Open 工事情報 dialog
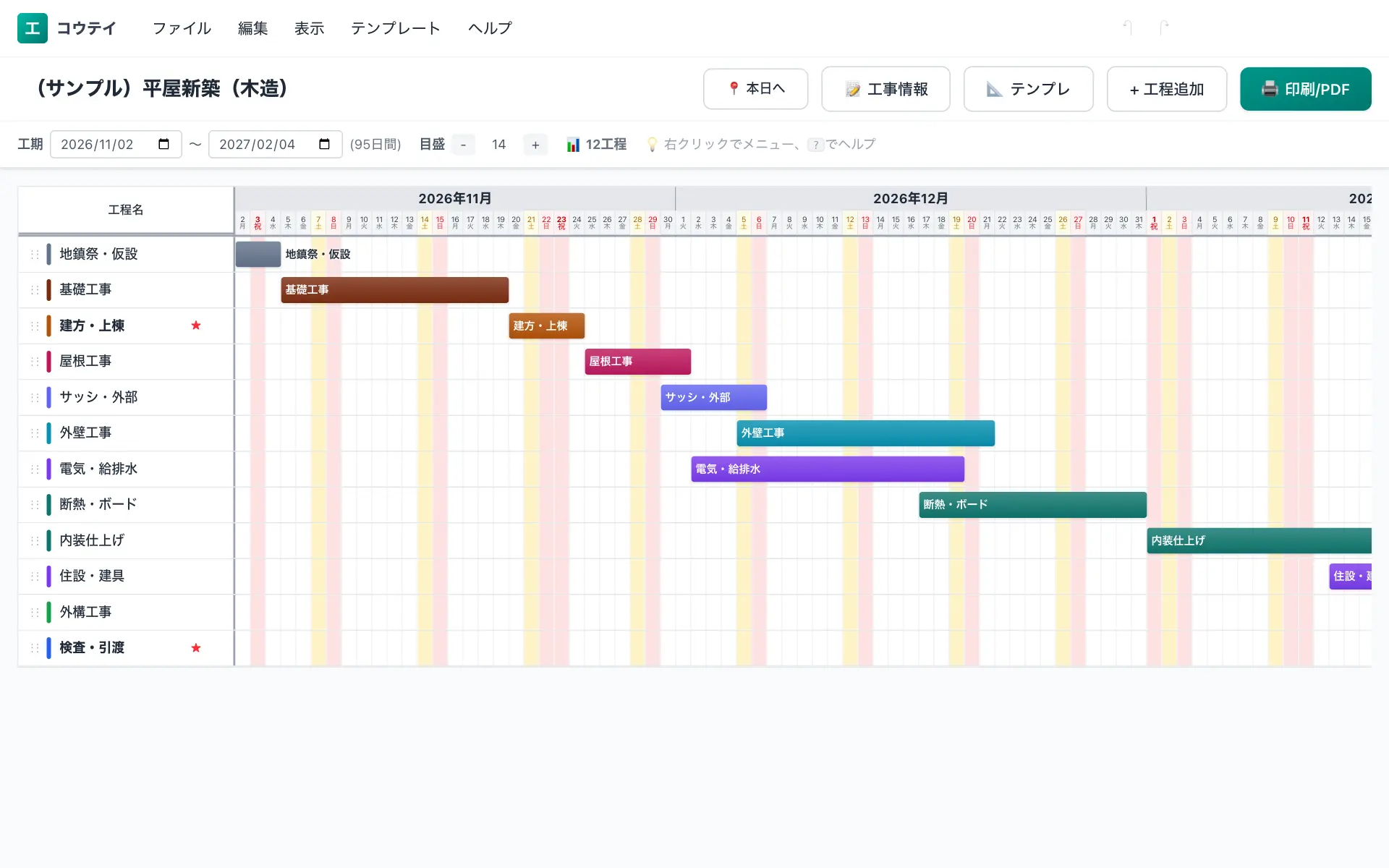This screenshot has height=868, width=1389. point(885,89)
